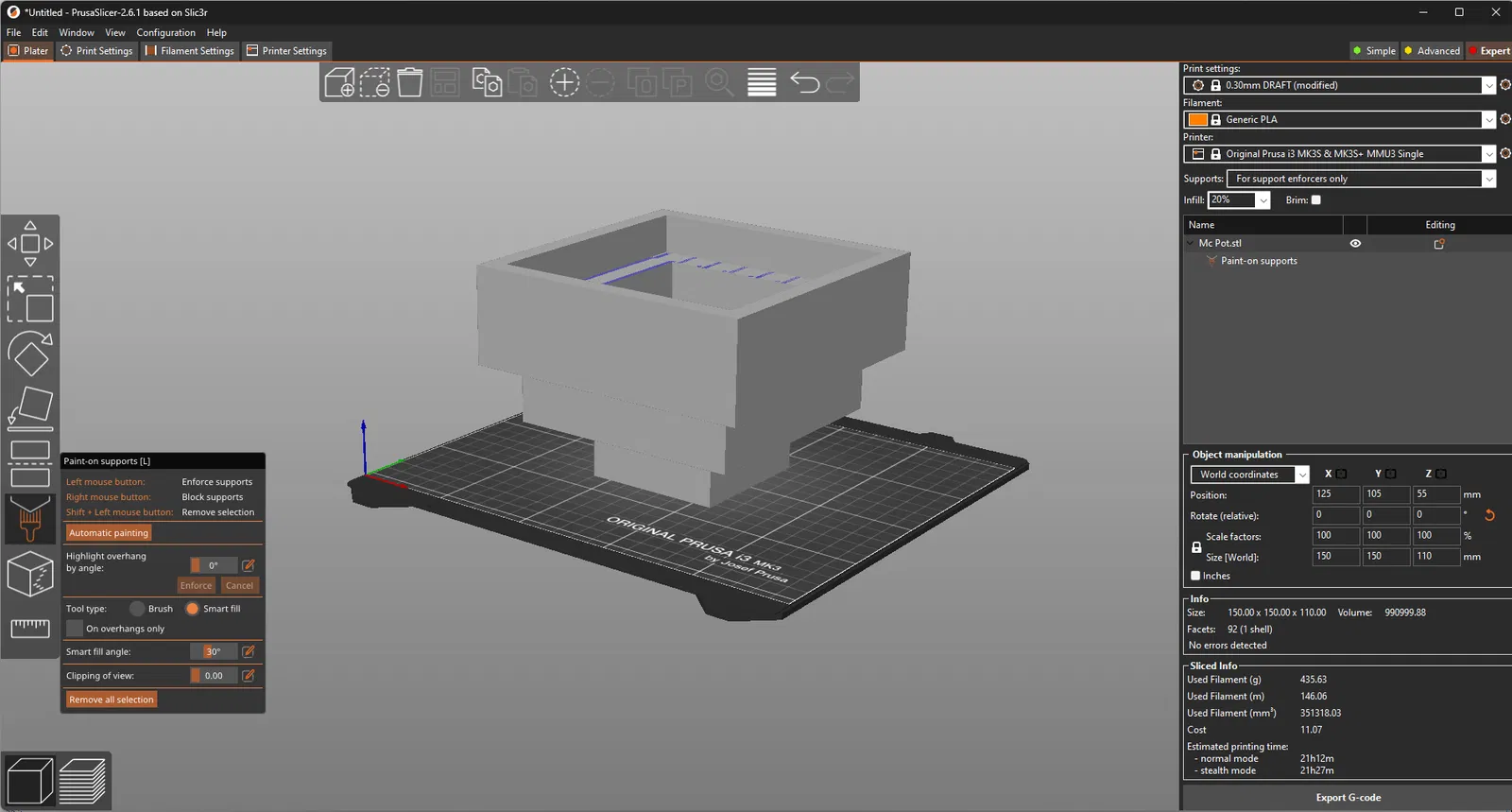Open the Search magnifier tool
Screen dimensions: 1512x812
click(719, 82)
